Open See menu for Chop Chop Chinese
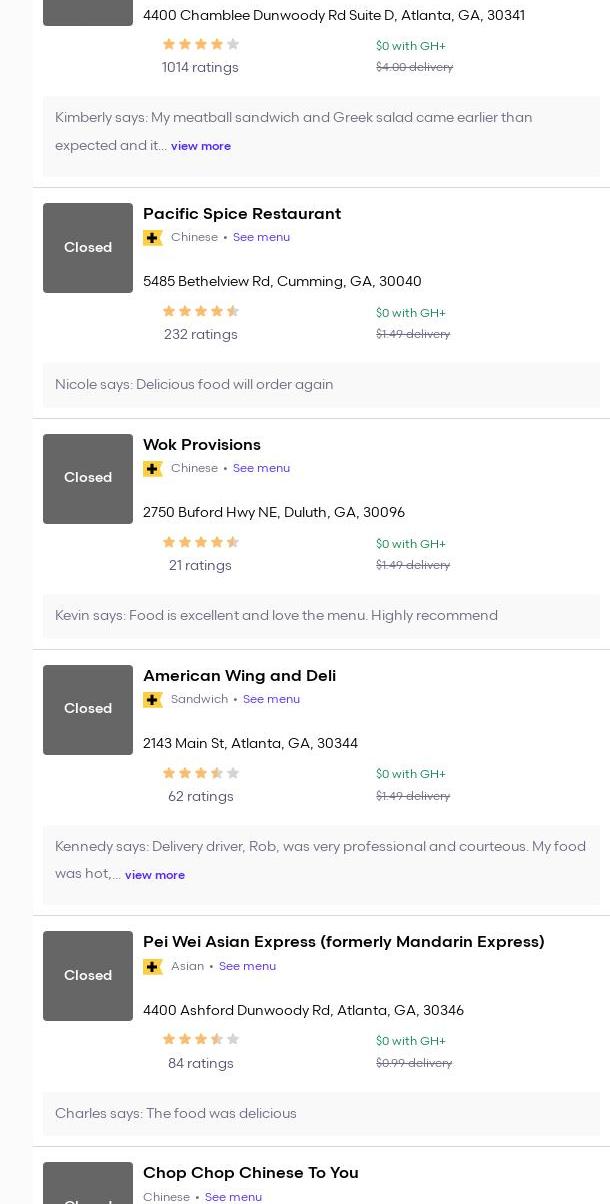Image resolution: width=610 pixels, height=1204 pixels. click(233, 1197)
